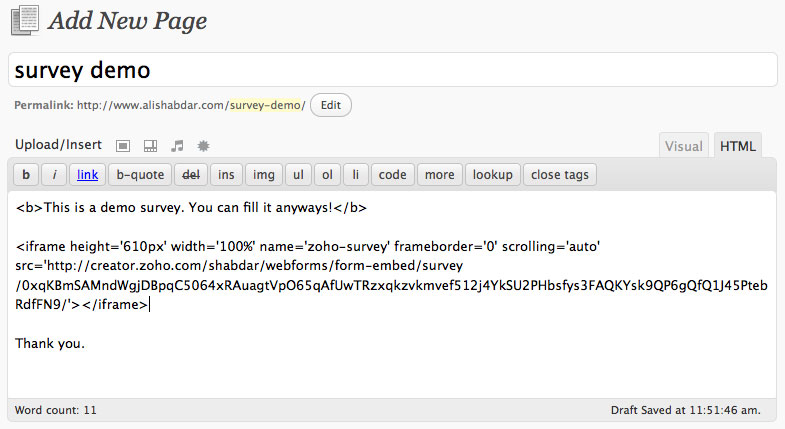
Task: Click the Add Media starburst icon
Action: point(203,146)
